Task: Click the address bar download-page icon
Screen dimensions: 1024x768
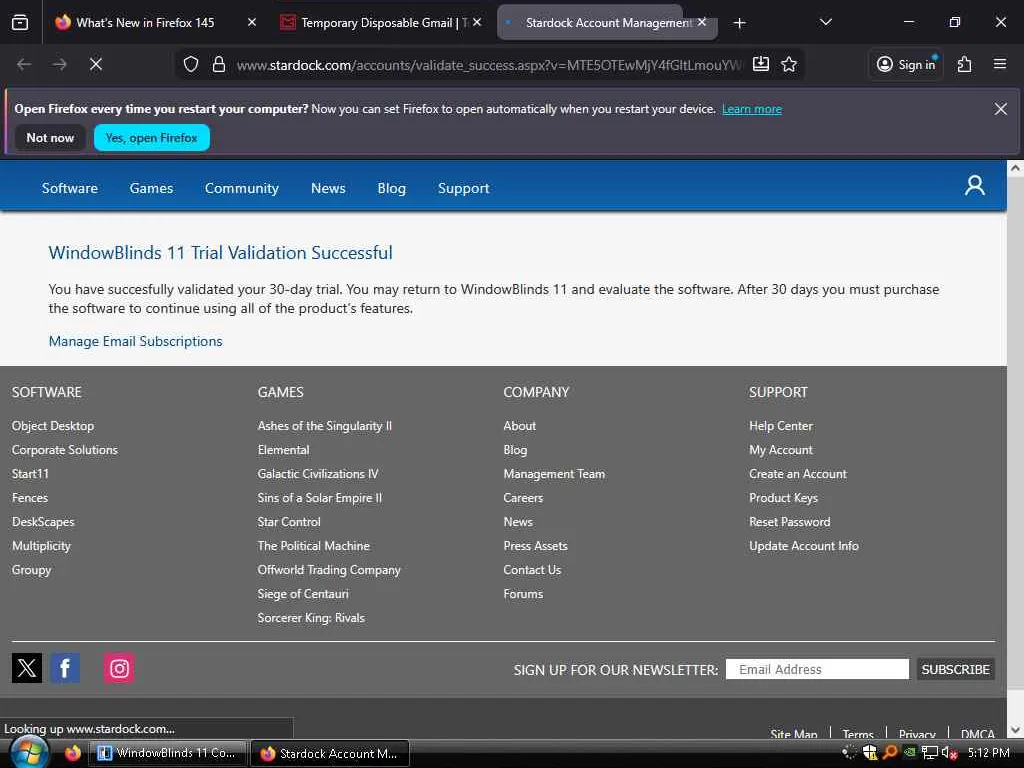Action: pyautogui.click(x=761, y=64)
